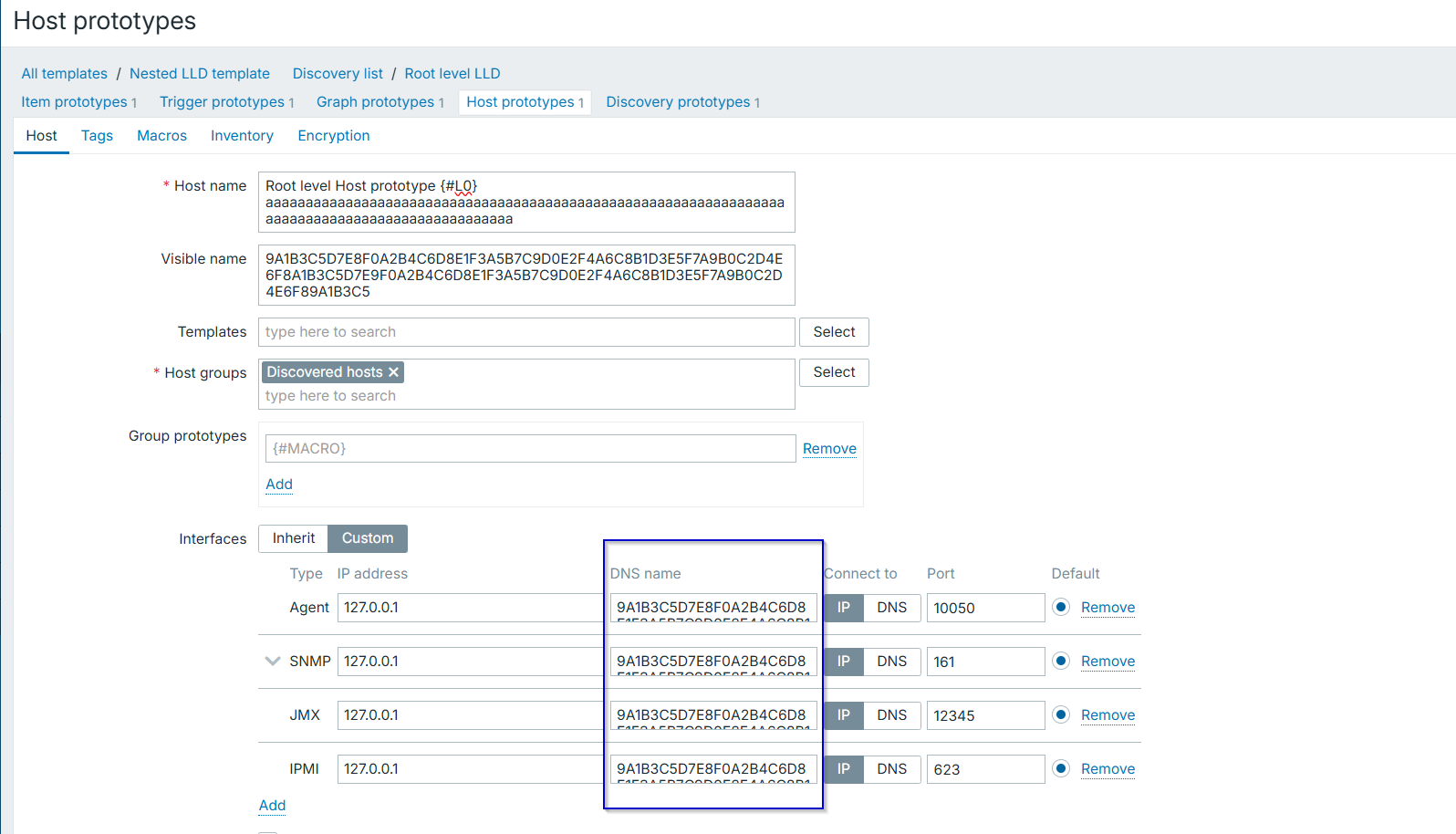
Task: Click Select button next to Host groups
Action: (834, 372)
